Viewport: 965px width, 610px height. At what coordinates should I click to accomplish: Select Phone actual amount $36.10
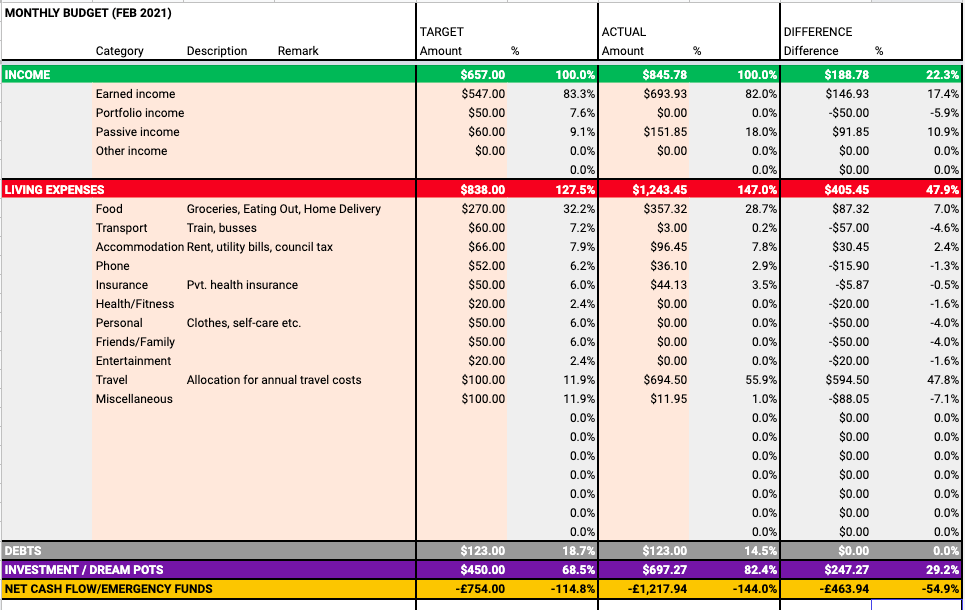(669, 266)
